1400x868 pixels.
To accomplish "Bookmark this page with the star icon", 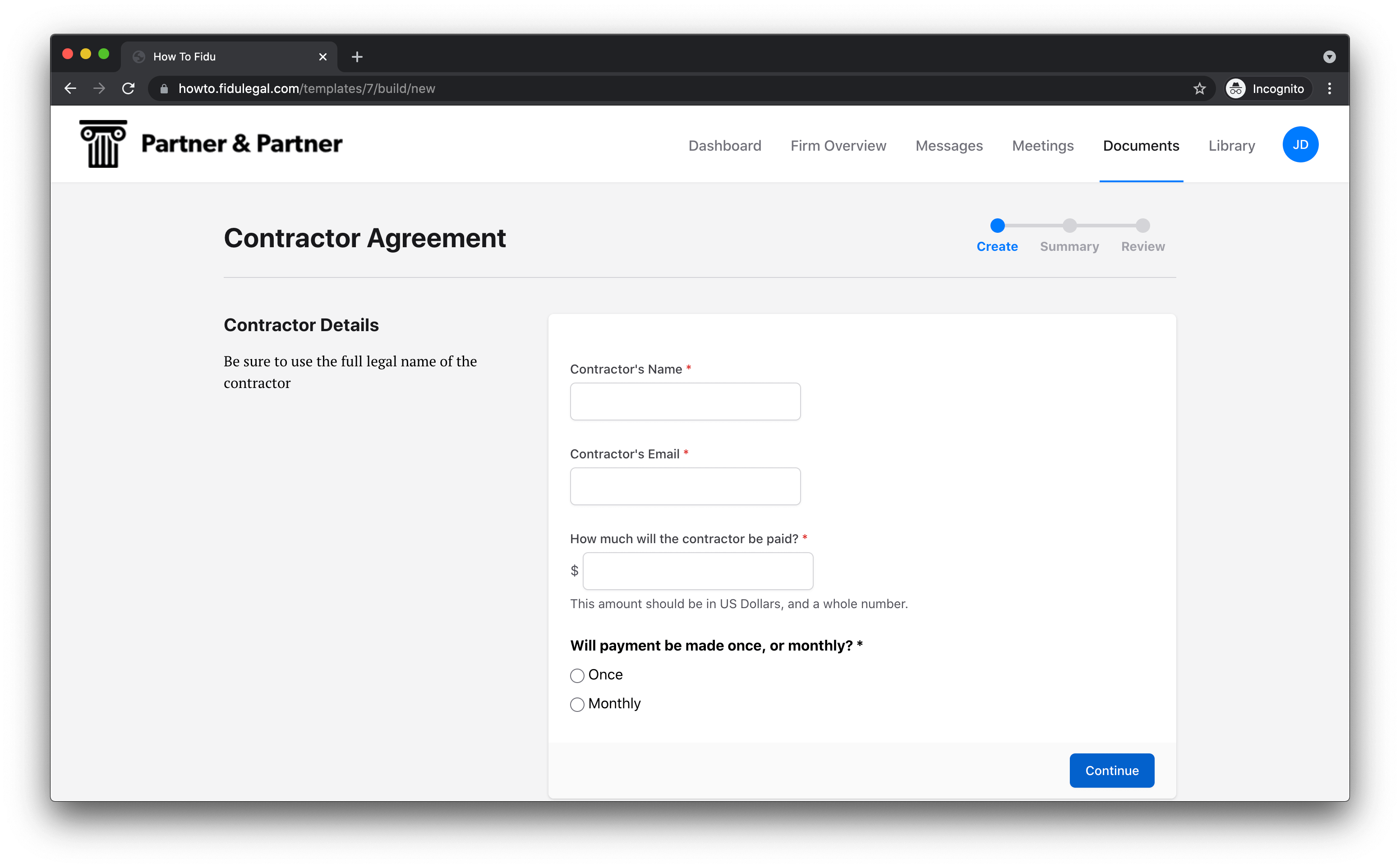I will (x=1199, y=88).
